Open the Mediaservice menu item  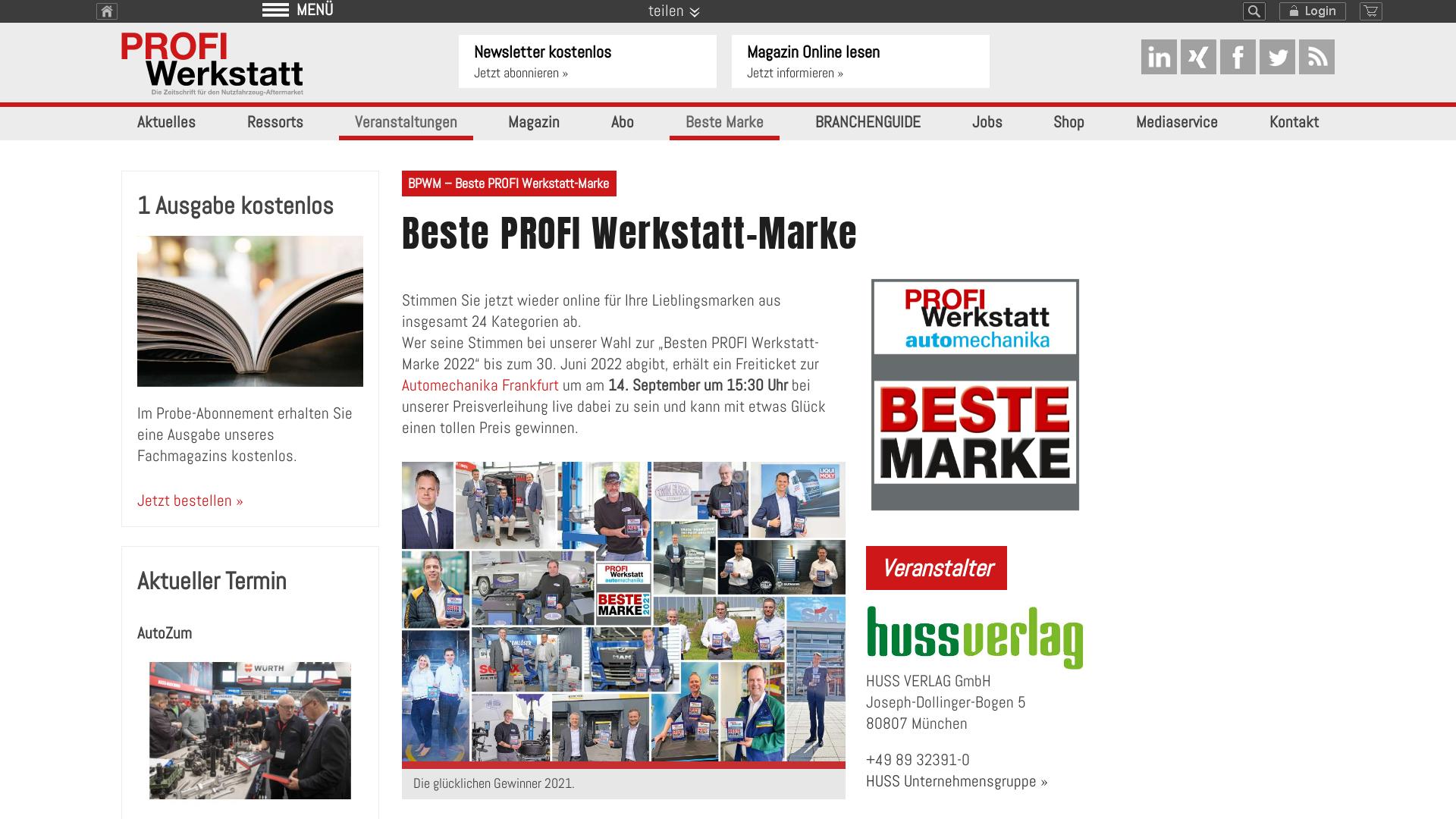tap(1177, 122)
